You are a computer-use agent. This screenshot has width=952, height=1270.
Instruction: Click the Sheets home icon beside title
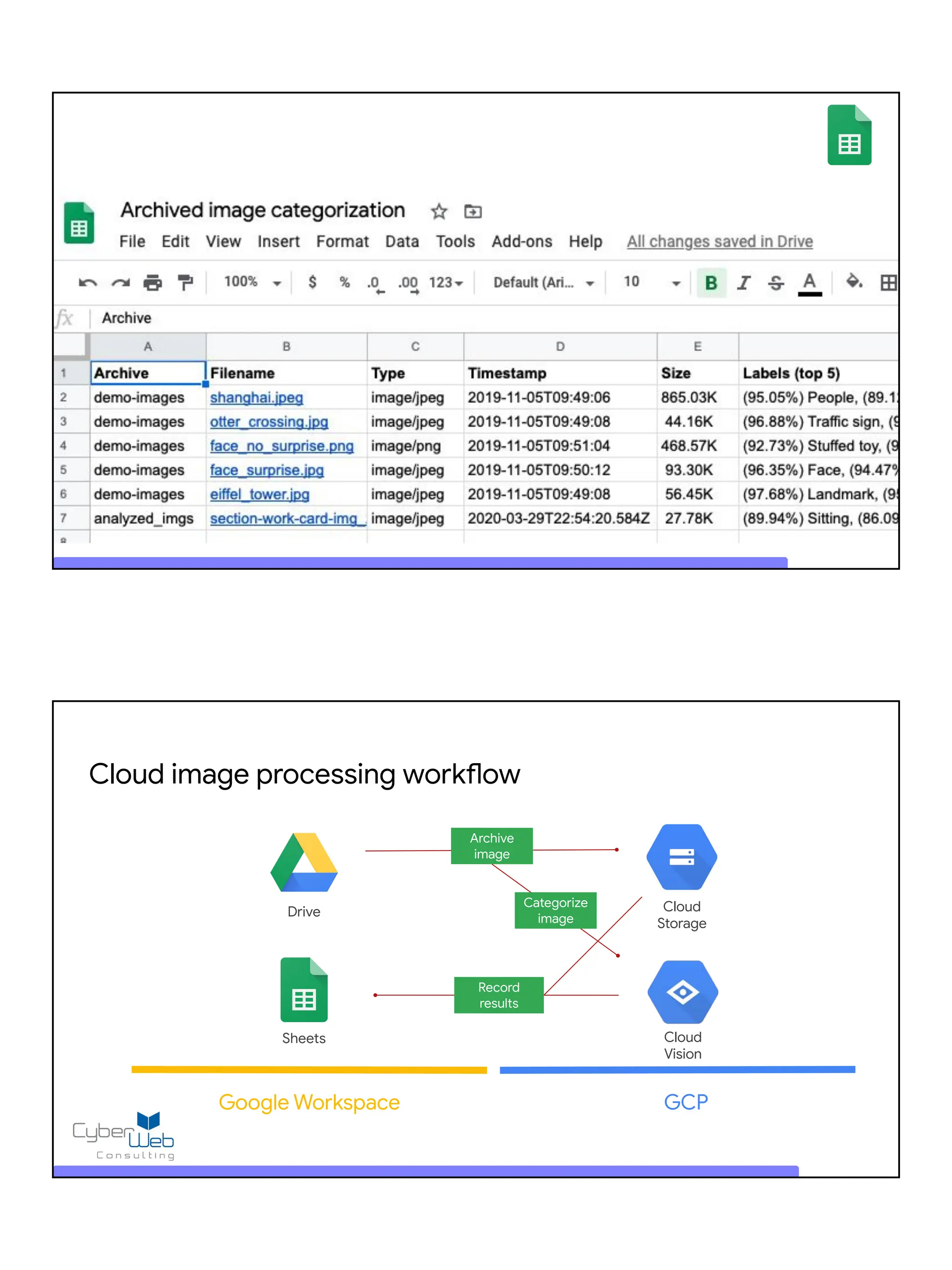tap(79, 223)
